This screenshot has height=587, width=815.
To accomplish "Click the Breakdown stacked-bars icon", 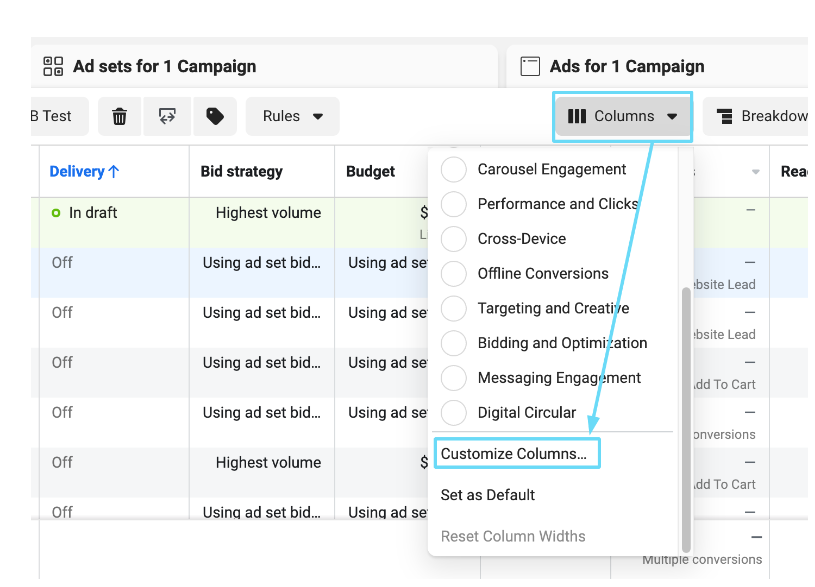I will [x=725, y=116].
